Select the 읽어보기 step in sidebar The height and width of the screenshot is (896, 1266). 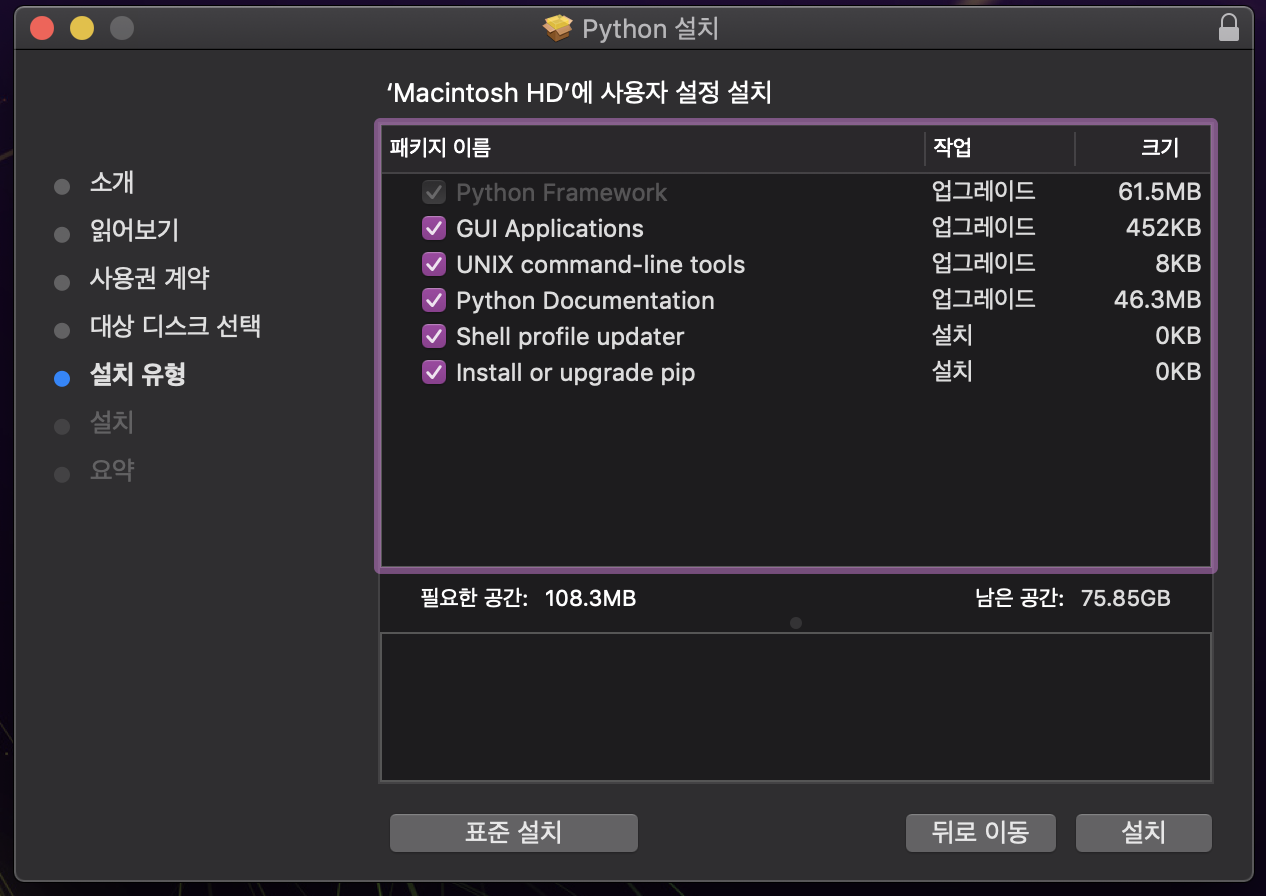coord(134,231)
